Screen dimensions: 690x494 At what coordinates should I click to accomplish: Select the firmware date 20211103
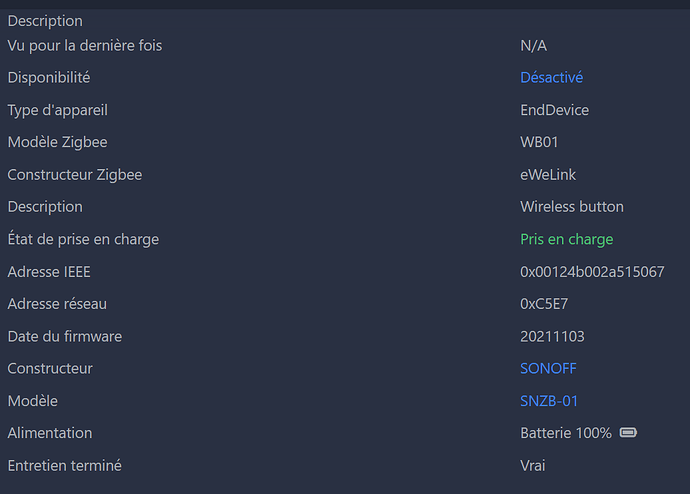552,336
